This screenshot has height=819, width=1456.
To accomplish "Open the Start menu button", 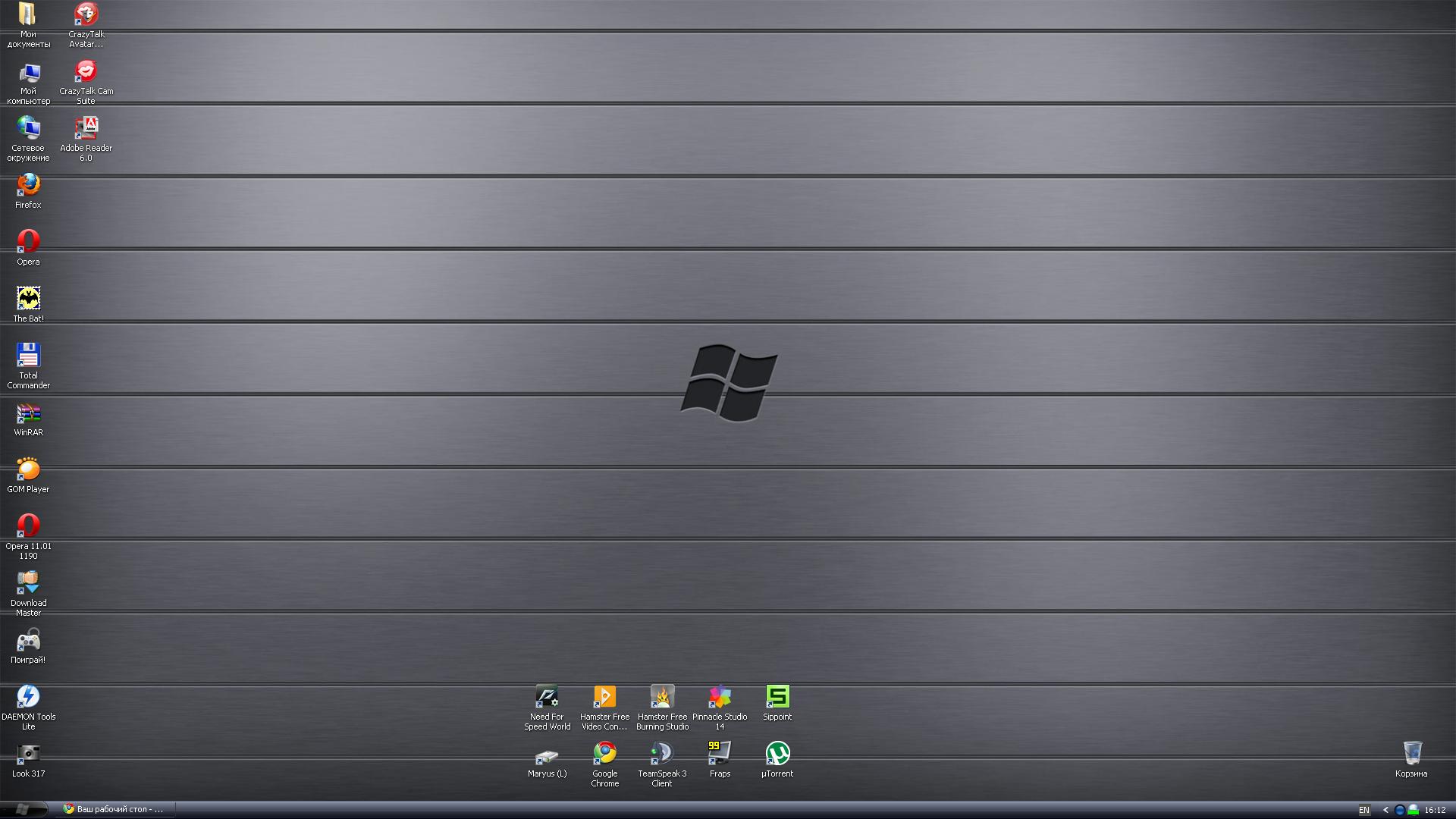I will pyautogui.click(x=24, y=809).
